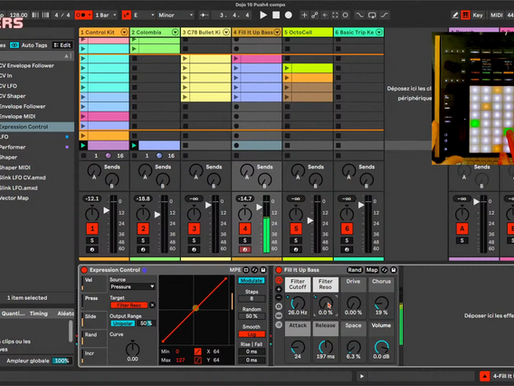The image size is (514, 386).
Task: Toggle the automation arm icon
Action: (315, 15)
